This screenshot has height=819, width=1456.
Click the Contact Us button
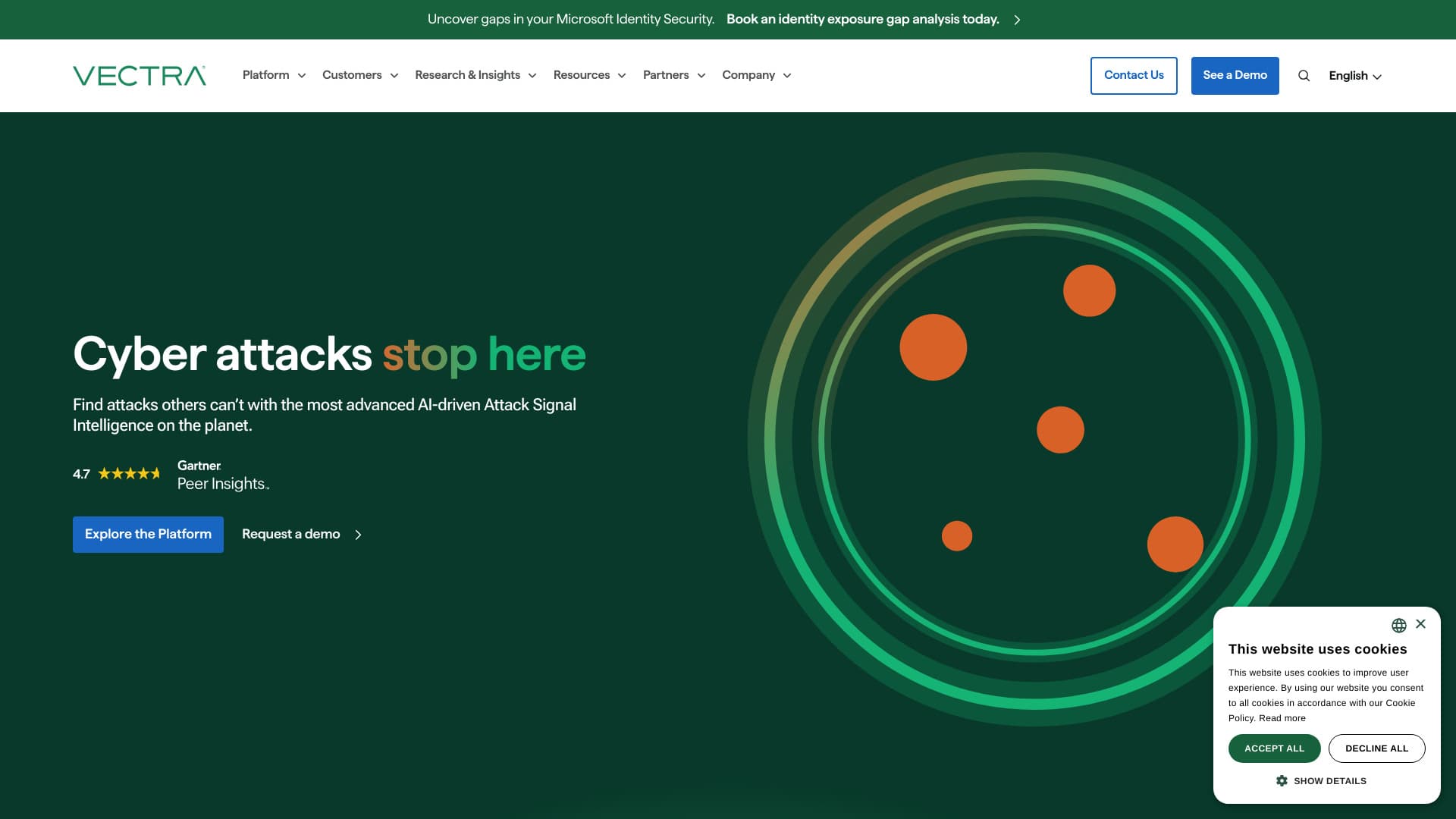[x=1133, y=75]
